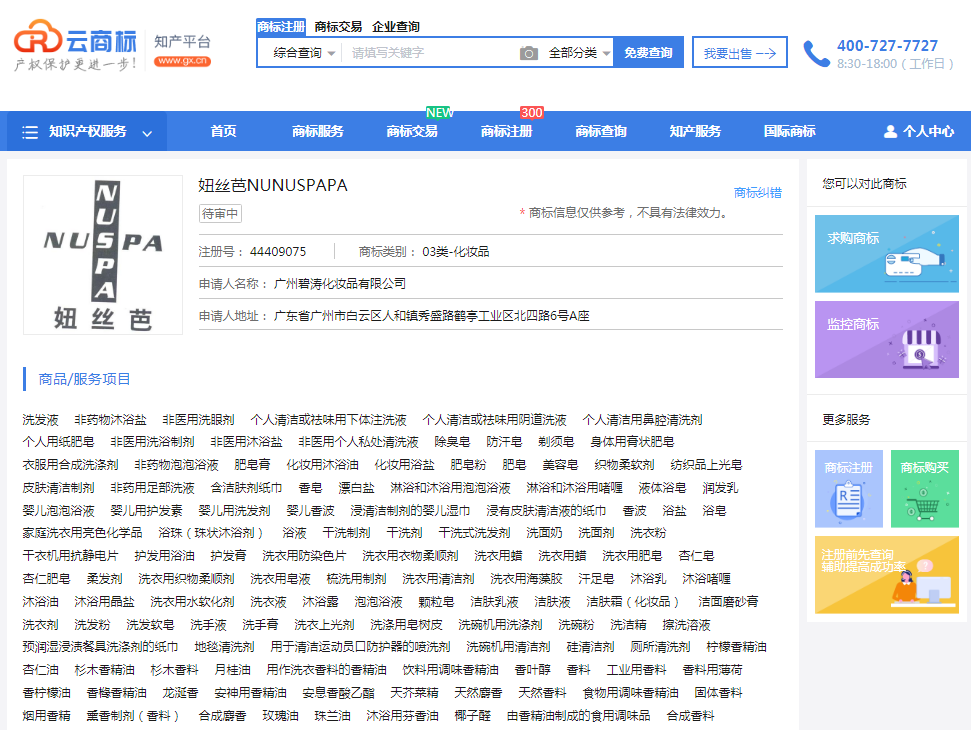Open the 商标购买 service card
Viewport: 971px width, 730px height.
click(x=925, y=489)
